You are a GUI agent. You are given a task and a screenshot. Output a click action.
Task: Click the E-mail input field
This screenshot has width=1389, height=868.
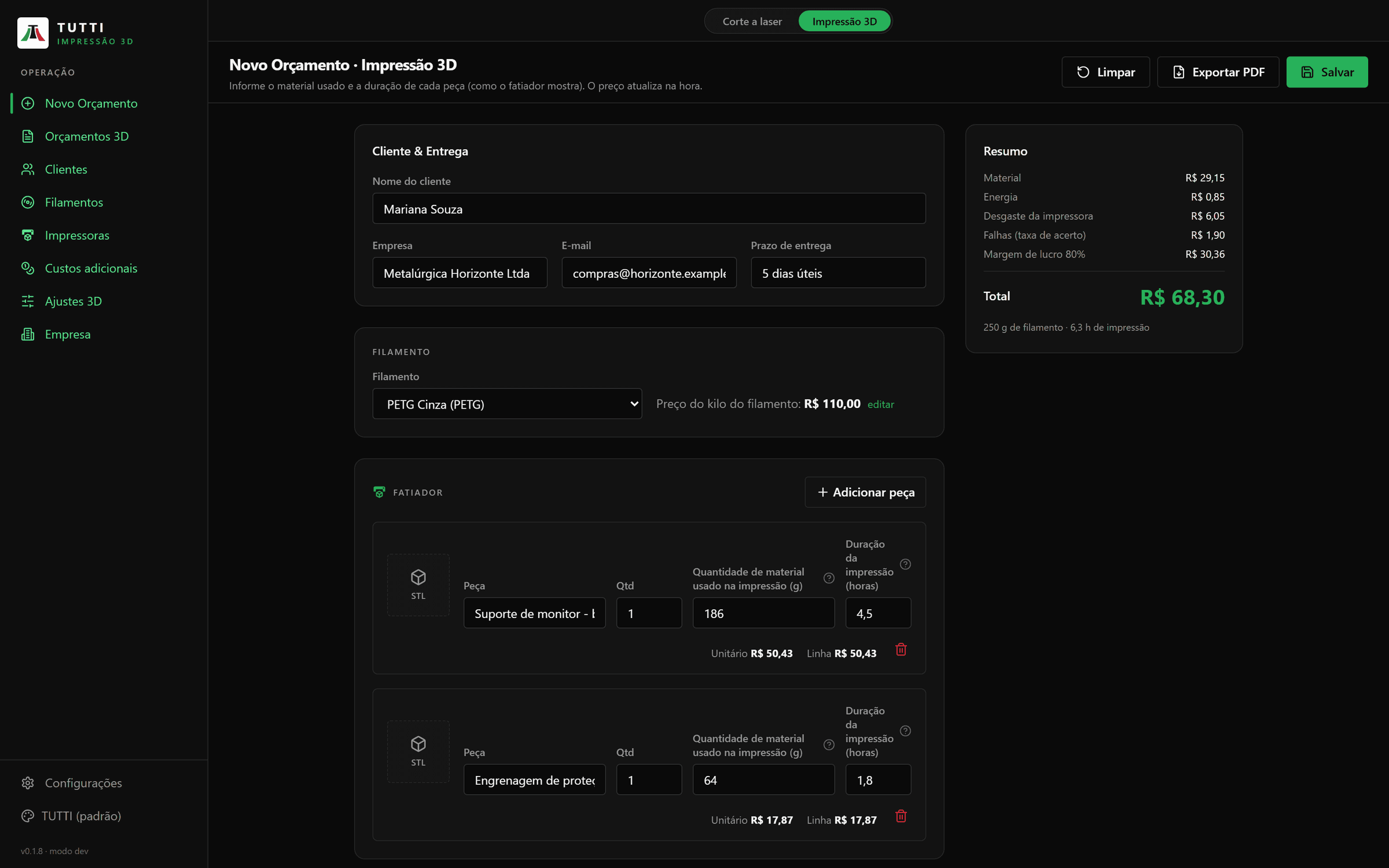tap(649, 273)
